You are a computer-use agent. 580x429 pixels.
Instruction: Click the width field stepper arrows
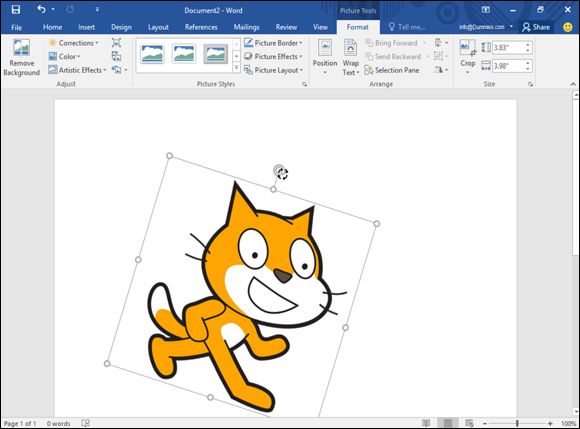[528, 66]
